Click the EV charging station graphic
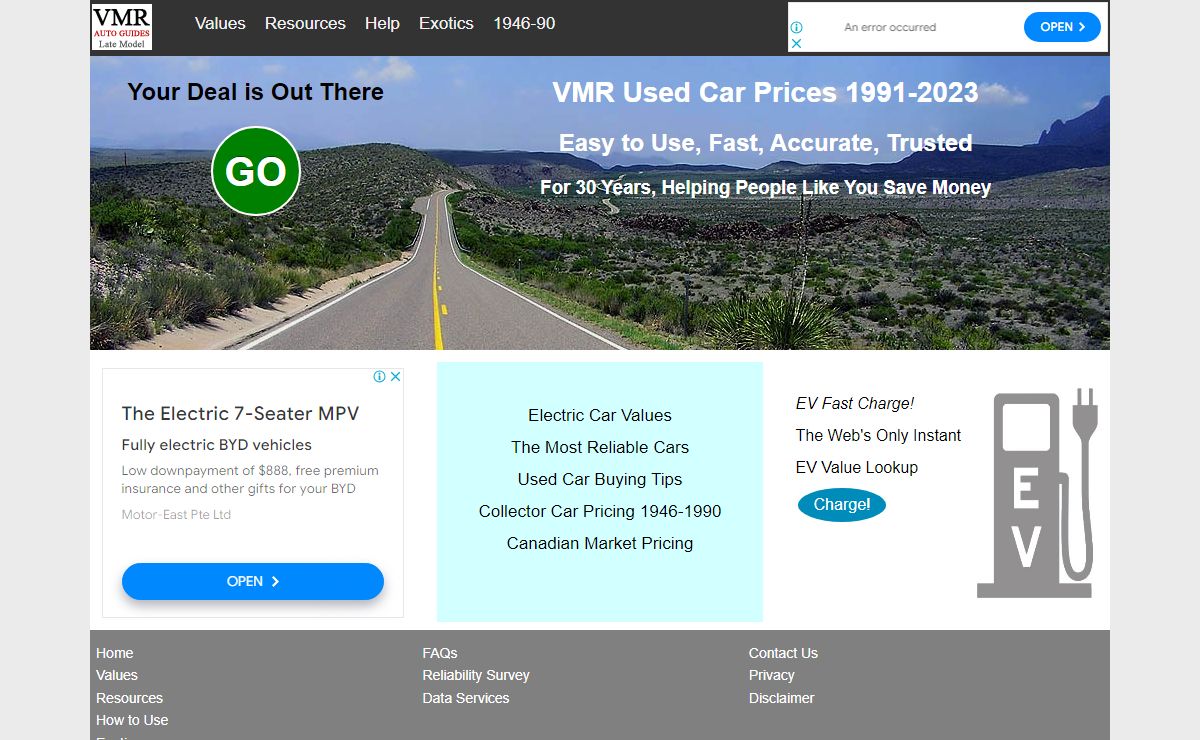This screenshot has width=1200, height=740. [x=1037, y=493]
